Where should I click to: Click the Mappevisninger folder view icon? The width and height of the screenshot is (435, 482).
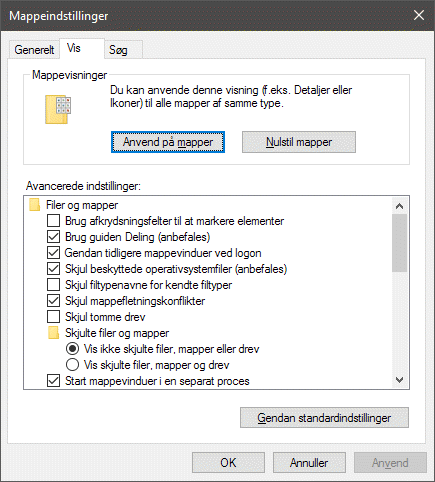pyautogui.click(x=58, y=109)
